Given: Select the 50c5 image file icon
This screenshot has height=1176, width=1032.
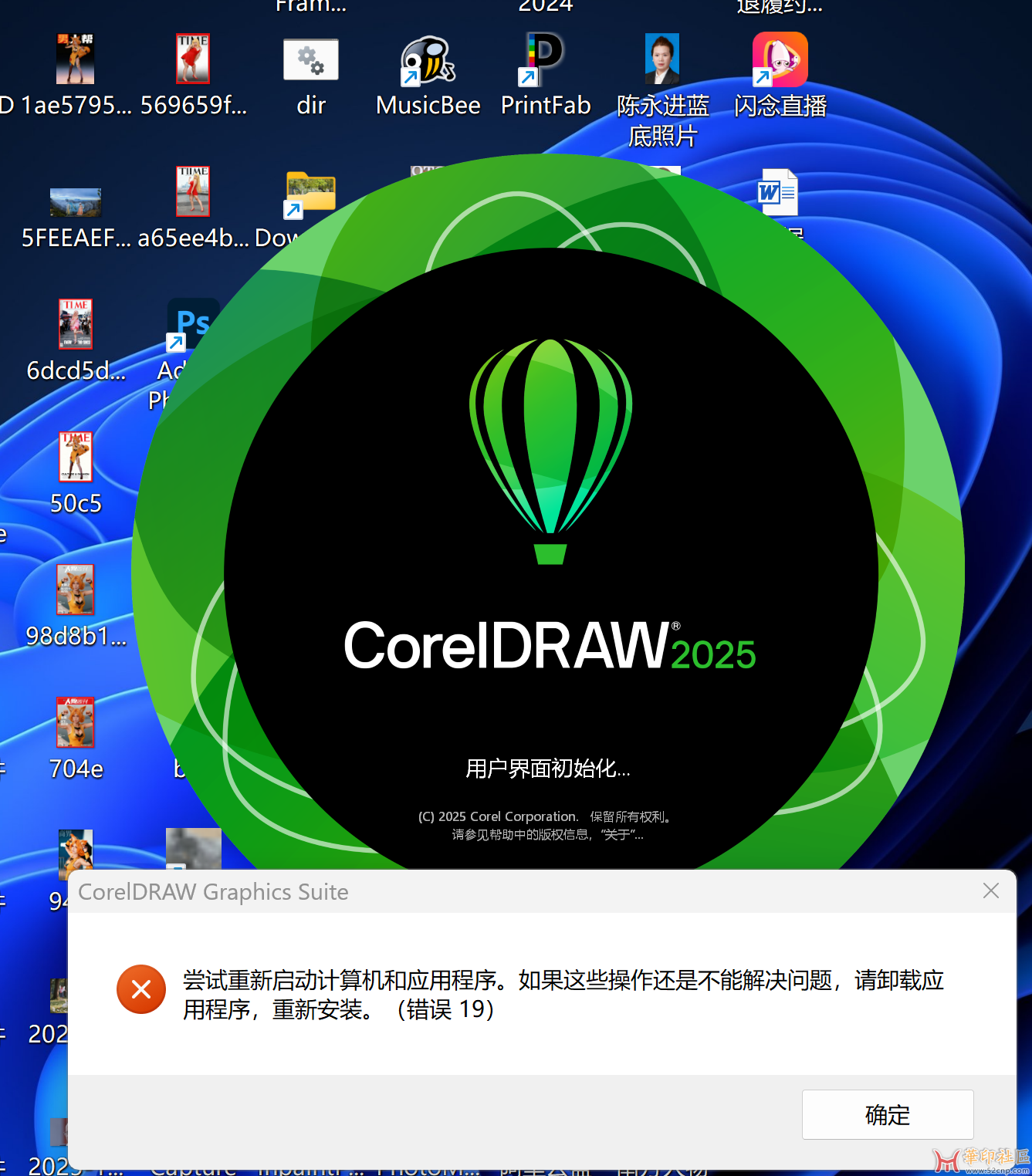Looking at the screenshot, I should tap(76, 458).
